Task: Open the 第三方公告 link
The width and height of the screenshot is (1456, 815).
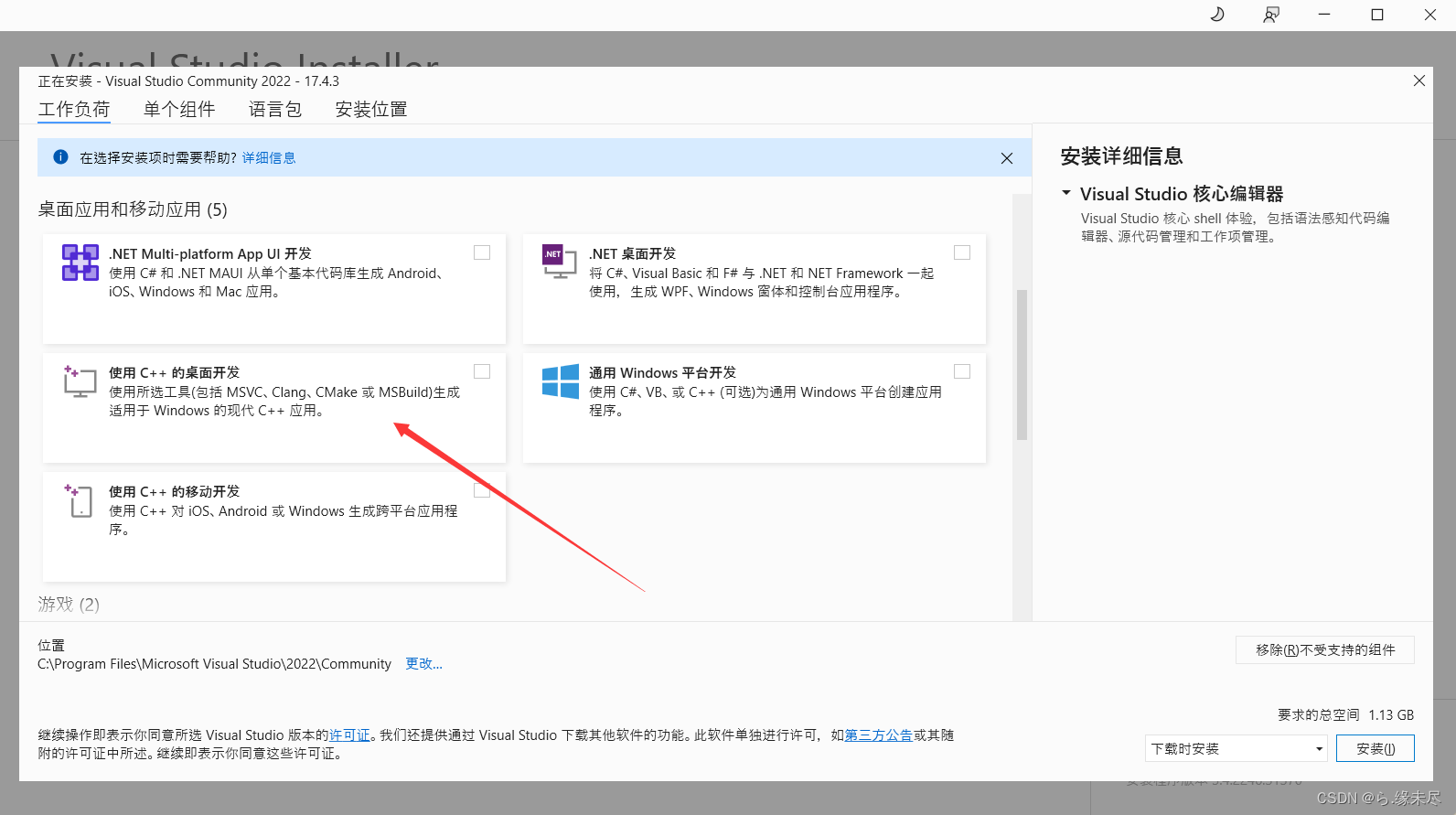Action: (878, 735)
